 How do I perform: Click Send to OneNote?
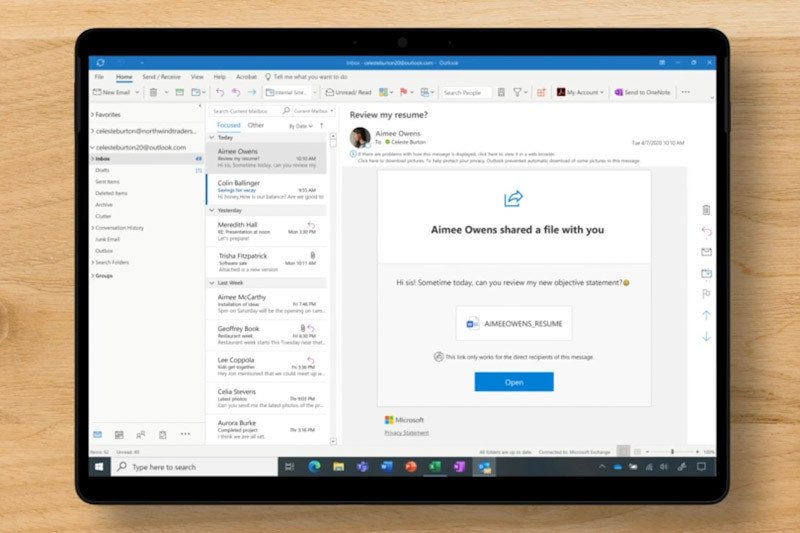tap(642, 92)
